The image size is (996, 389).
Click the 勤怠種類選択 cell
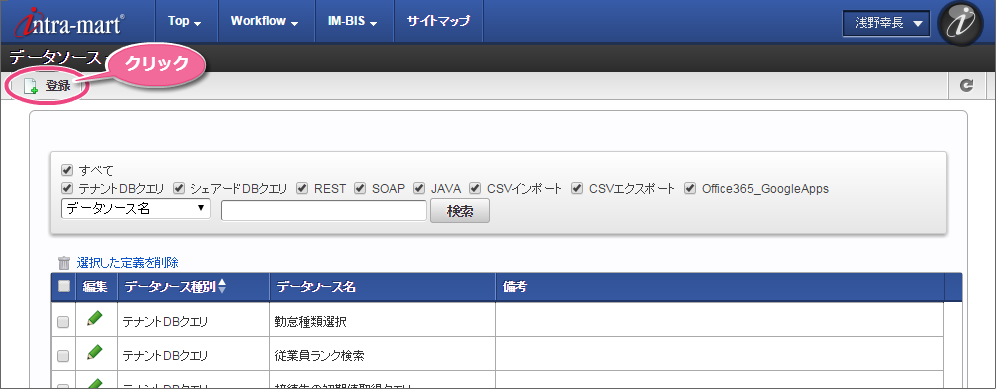(382, 320)
